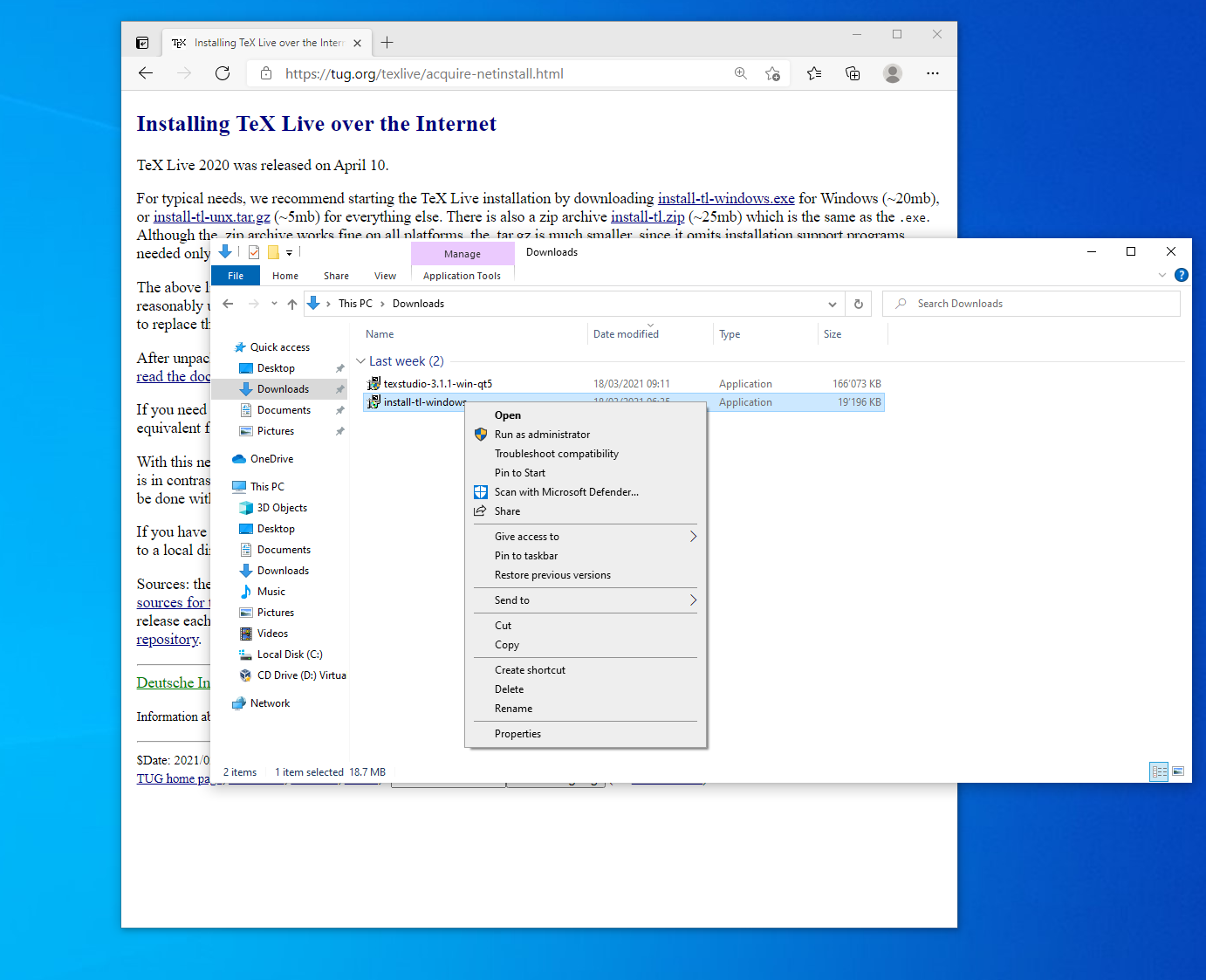Expand the ribbon chevron

[x=1162, y=275]
